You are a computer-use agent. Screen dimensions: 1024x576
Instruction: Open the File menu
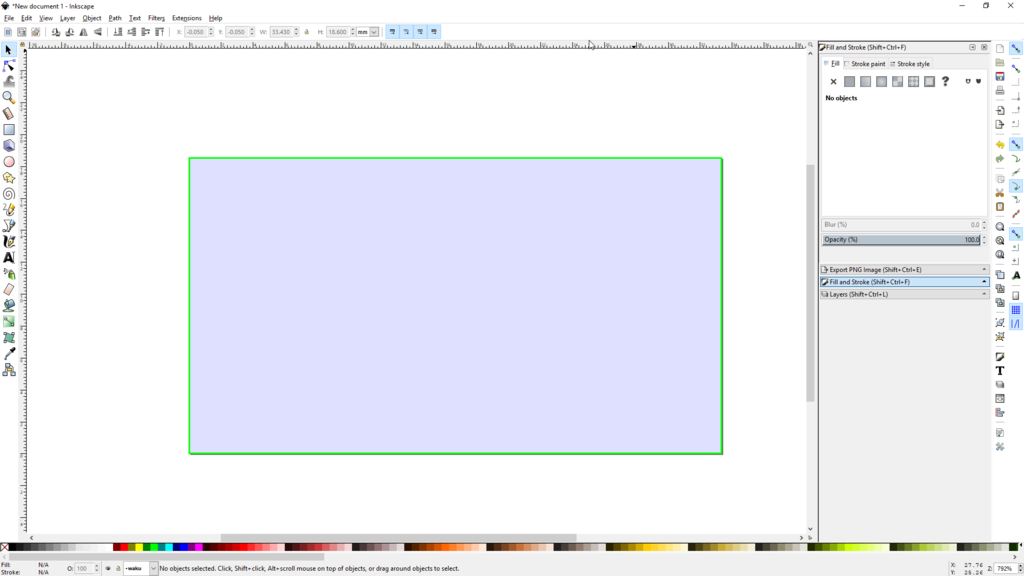point(8,18)
